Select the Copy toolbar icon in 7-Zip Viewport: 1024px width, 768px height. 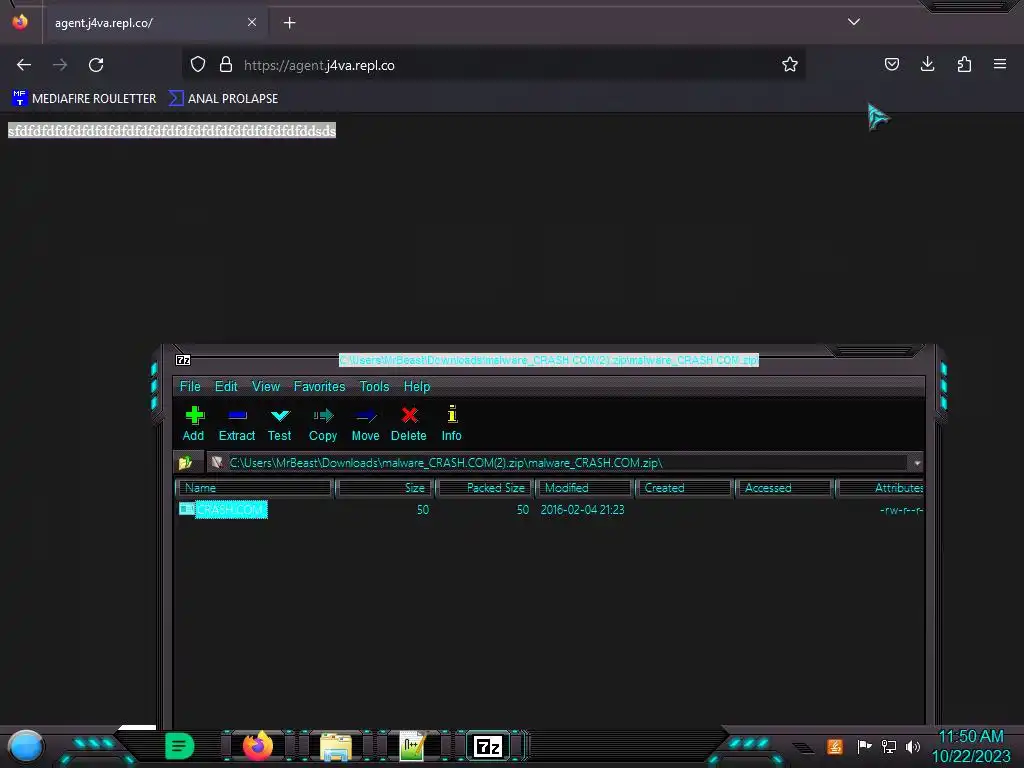[x=323, y=423]
